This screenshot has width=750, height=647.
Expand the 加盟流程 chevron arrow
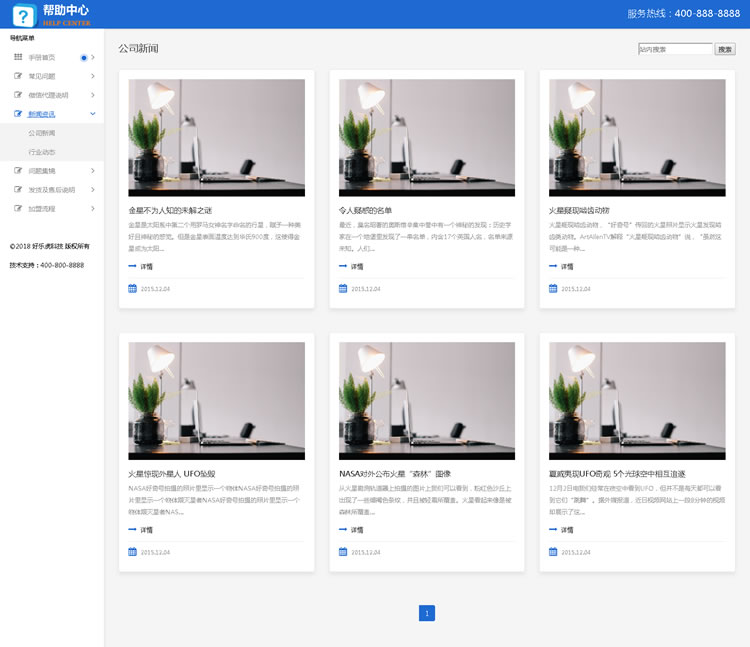(93, 208)
